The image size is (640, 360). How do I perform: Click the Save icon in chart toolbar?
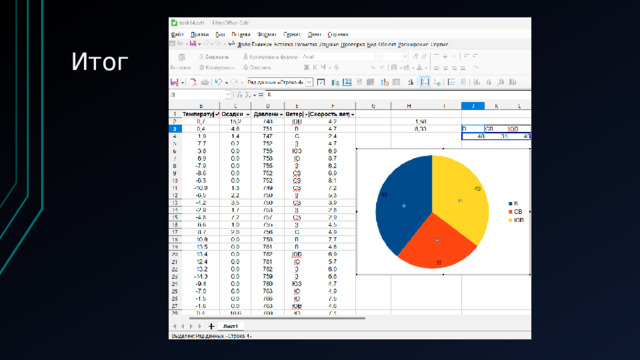(174, 82)
